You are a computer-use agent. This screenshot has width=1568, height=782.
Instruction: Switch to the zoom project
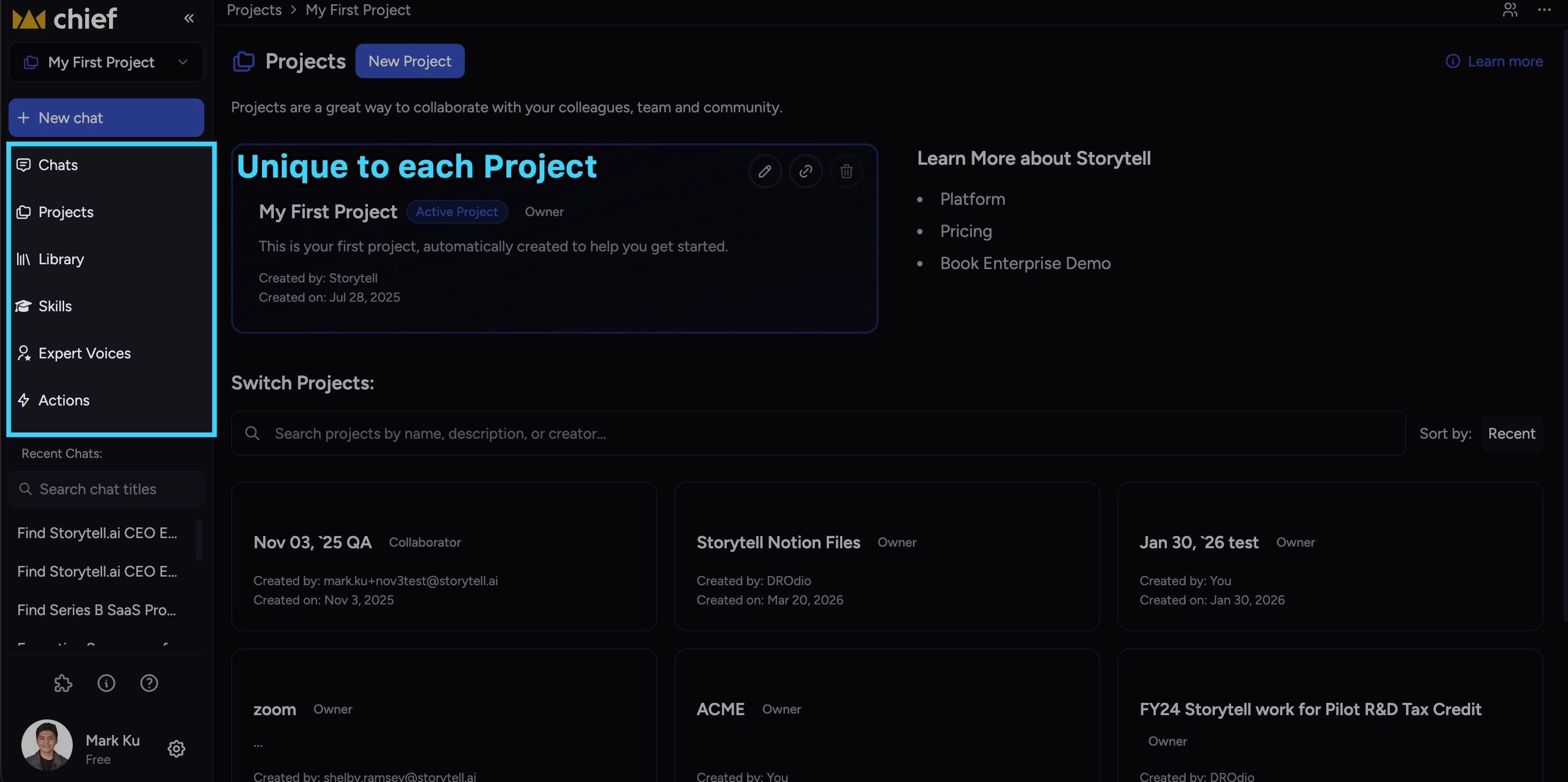tap(444, 715)
